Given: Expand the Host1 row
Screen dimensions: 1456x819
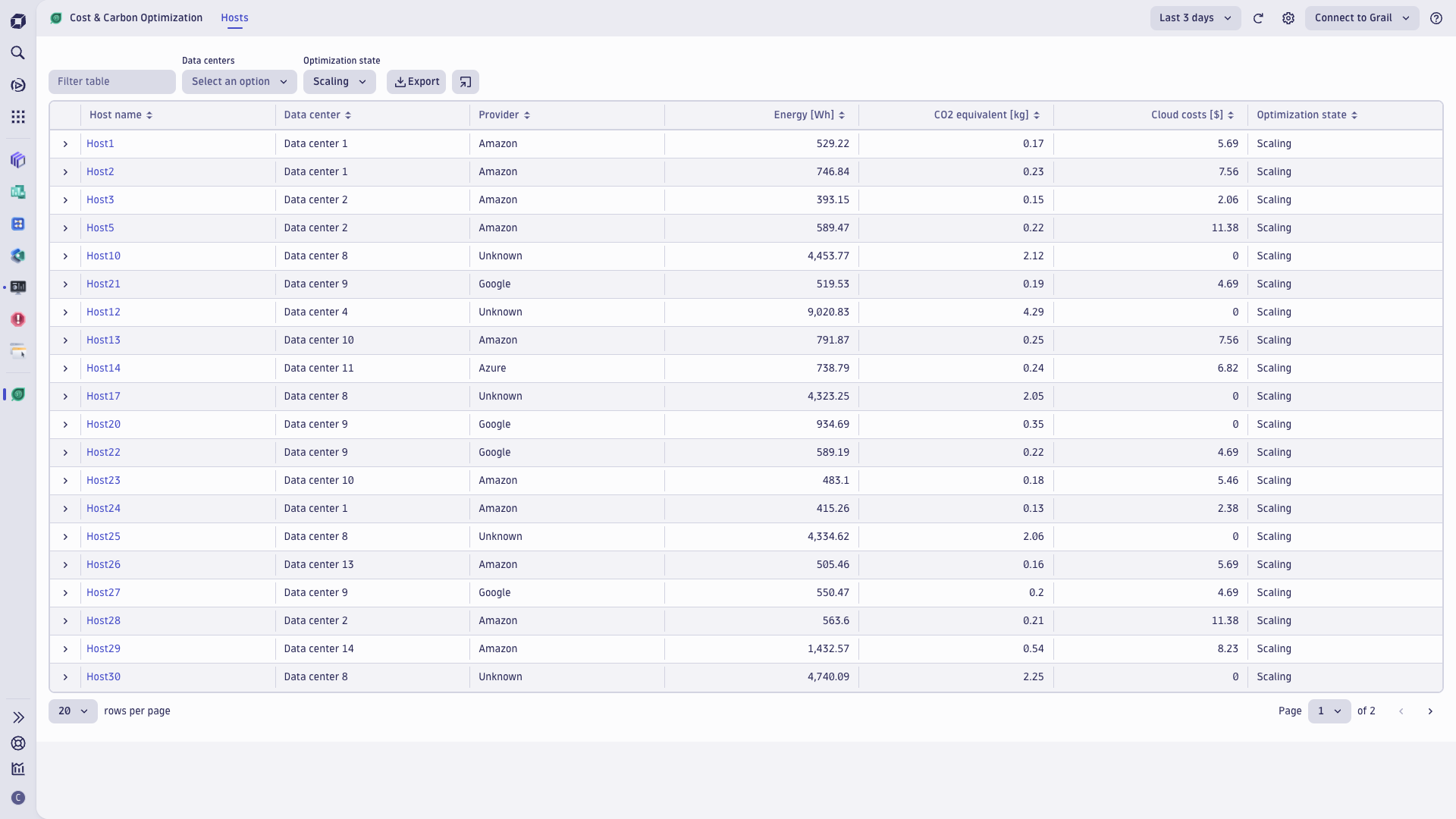Looking at the screenshot, I should pyautogui.click(x=65, y=144).
